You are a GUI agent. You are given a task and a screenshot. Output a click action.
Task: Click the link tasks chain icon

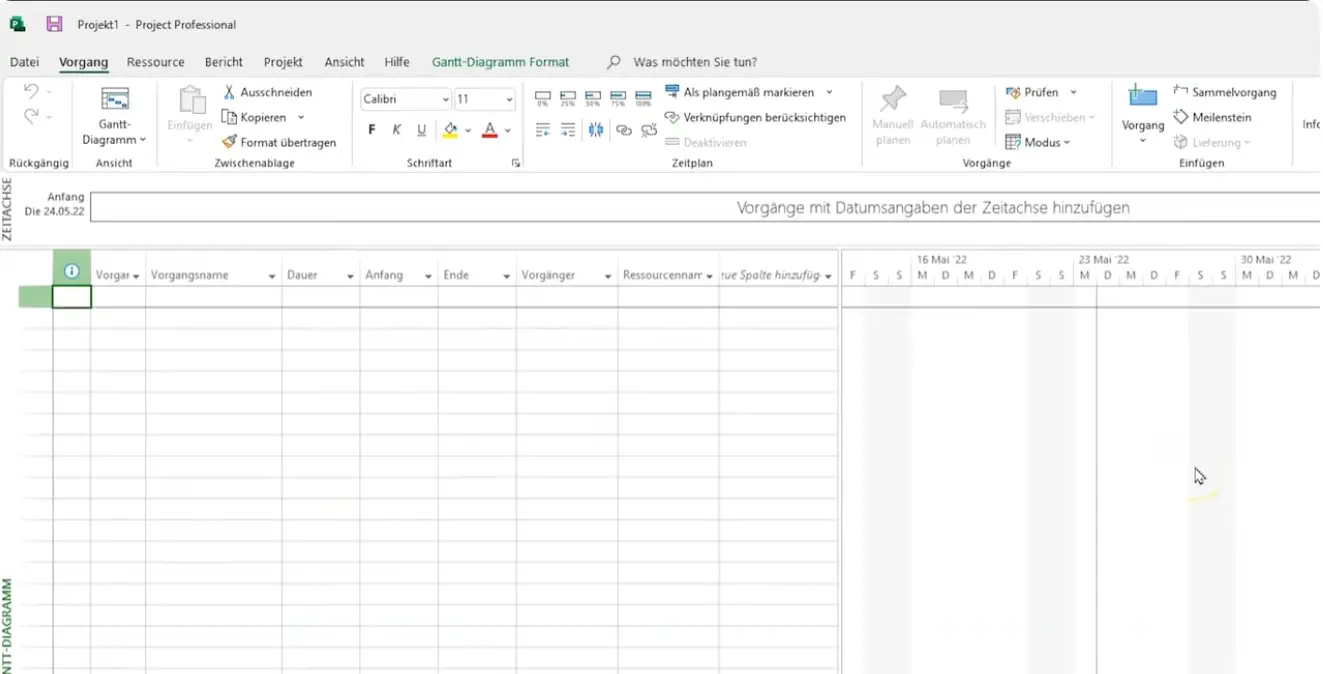coord(624,130)
